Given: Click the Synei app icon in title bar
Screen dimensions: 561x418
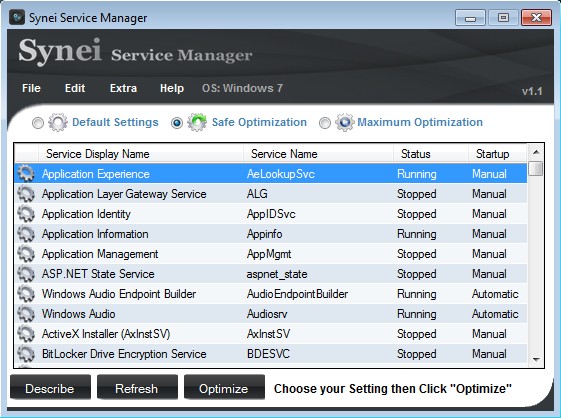Looking at the screenshot, I should pyautogui.click(x=17, y=17).
